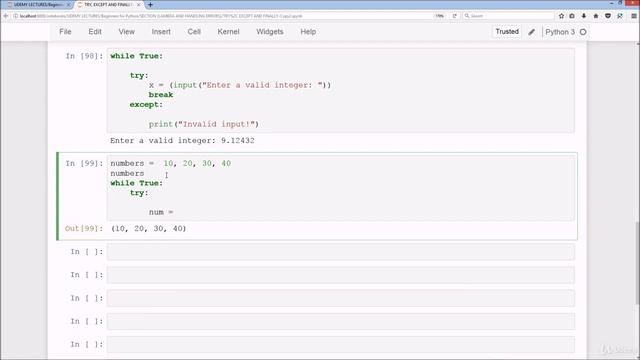The image size is (640, 360).
Task: Click the toolbar icon right of Pocket
Action: tap(620, 16)
